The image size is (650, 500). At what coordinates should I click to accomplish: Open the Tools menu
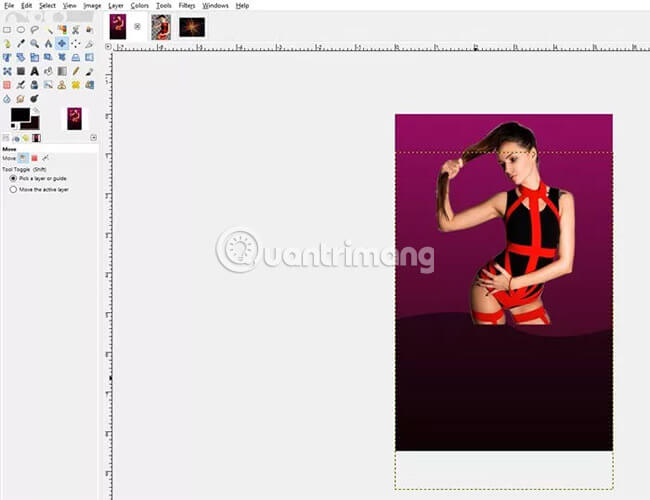[x=164, y=5]
